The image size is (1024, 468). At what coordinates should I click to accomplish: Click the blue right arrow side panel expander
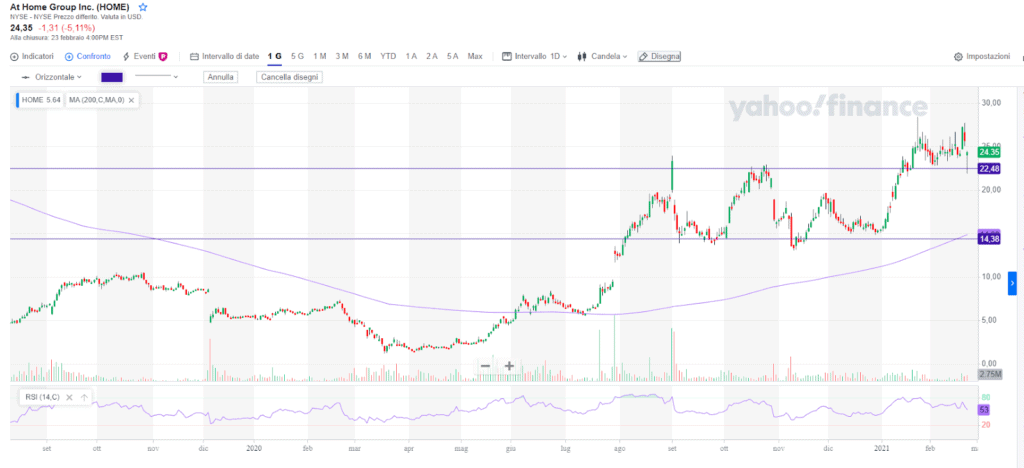coord(1012,283)
